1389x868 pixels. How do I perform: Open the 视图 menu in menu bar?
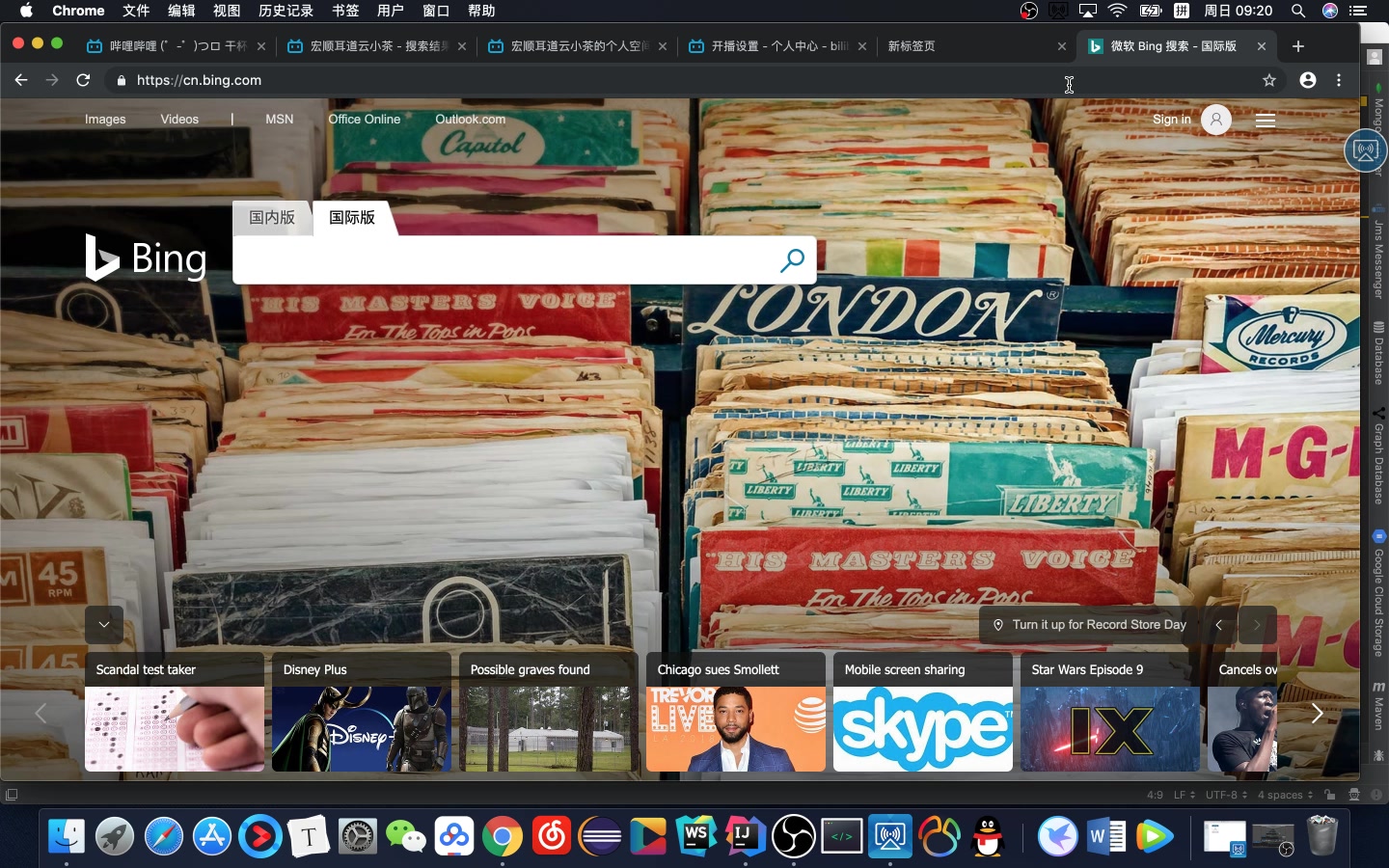[x=227, y=11]
